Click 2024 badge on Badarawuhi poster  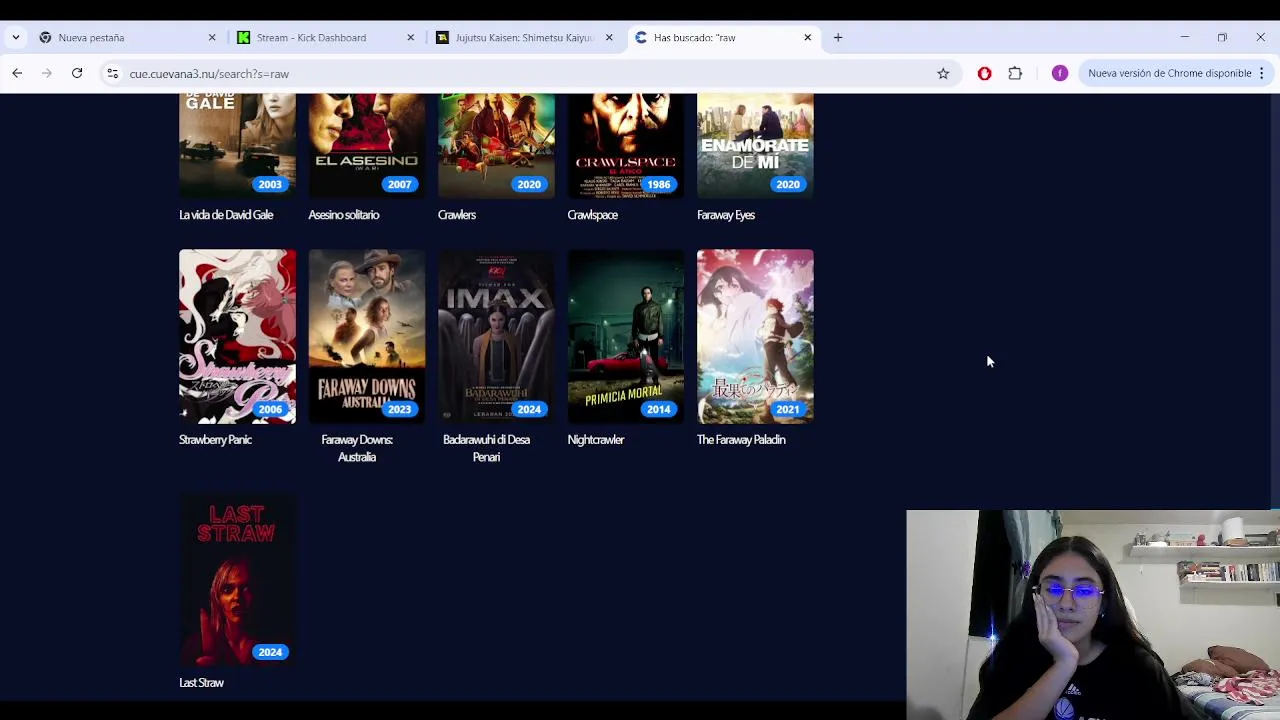tap(529, 409)
